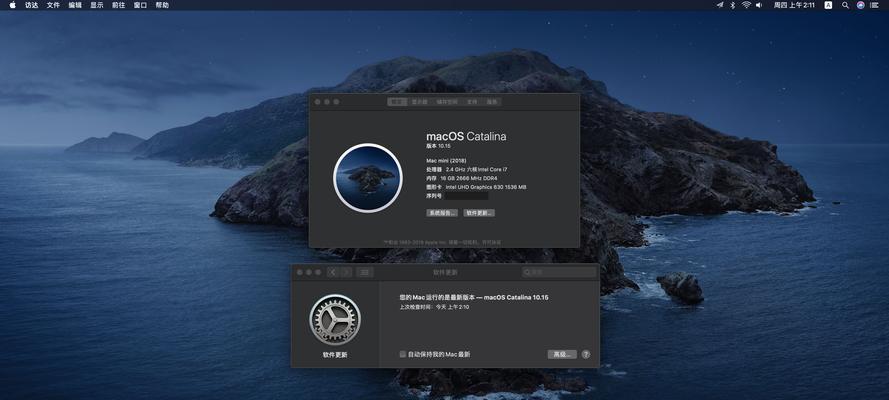The image size is (889, 400).
Task: Close the About This Mac window
Action: [318, 102]
